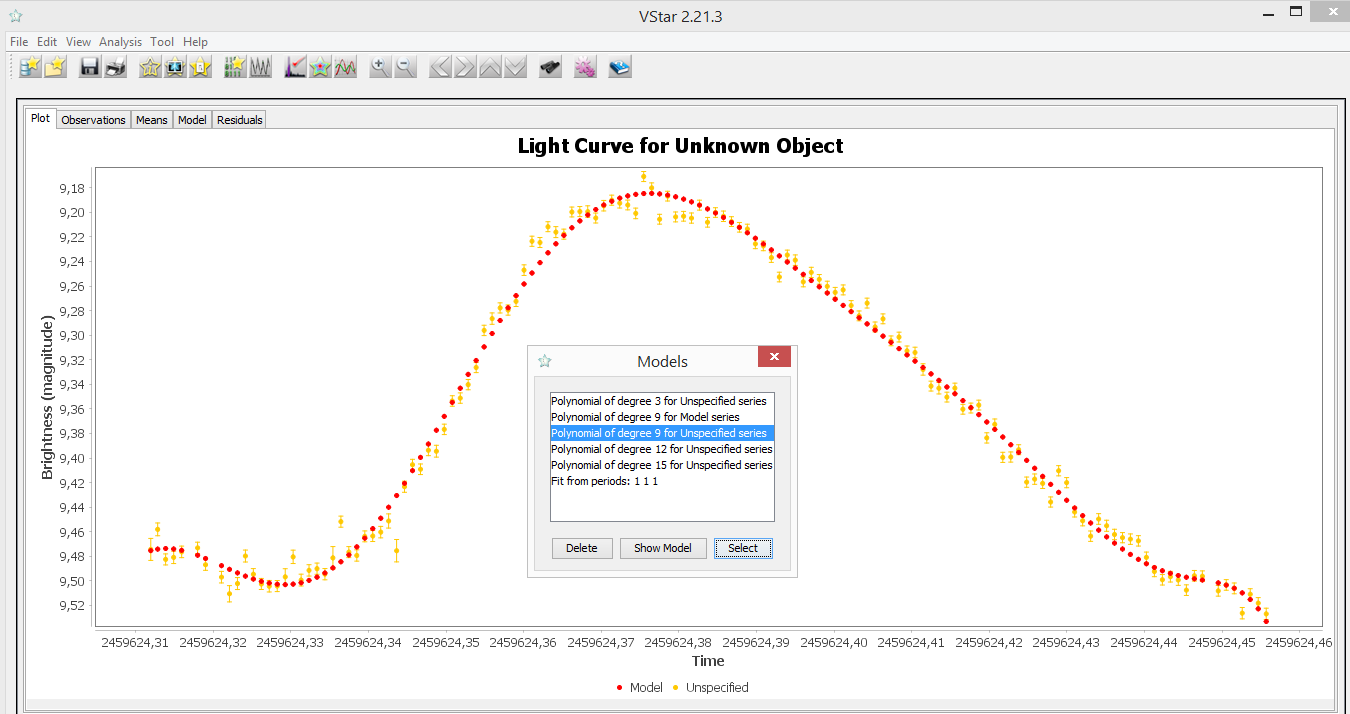Click the 'Brightness (magnitude)' axis label
The image size is (1350, 714).
tap(47, 397)
